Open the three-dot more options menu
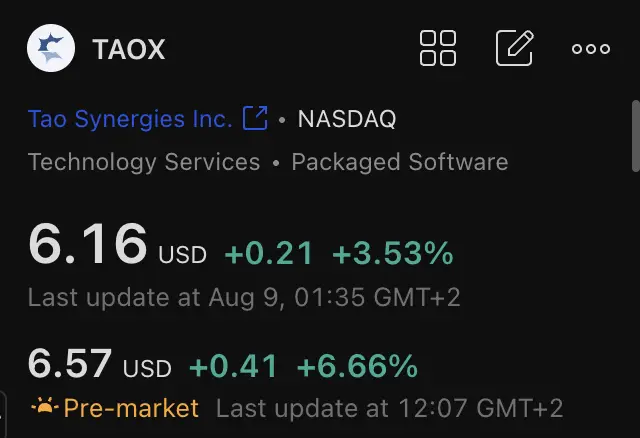Image resolution: width=640 pixels, height=438 pixels. coord(591,49)
